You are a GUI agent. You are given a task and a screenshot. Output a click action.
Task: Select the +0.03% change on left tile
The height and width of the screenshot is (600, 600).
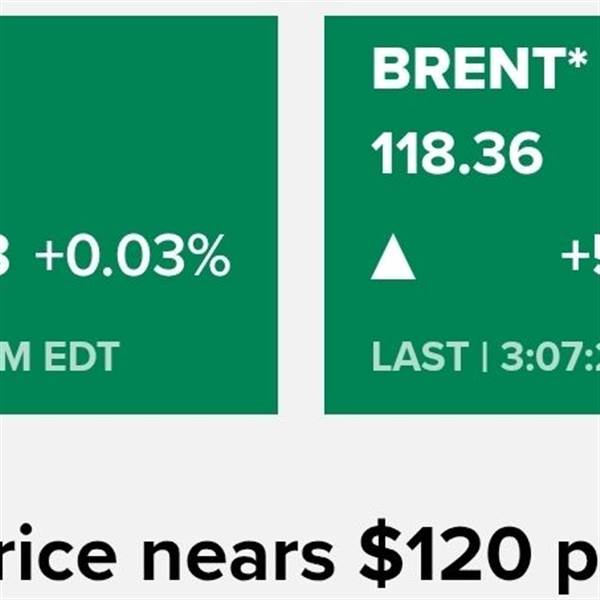pyautogui.click(x=133, y=258)
